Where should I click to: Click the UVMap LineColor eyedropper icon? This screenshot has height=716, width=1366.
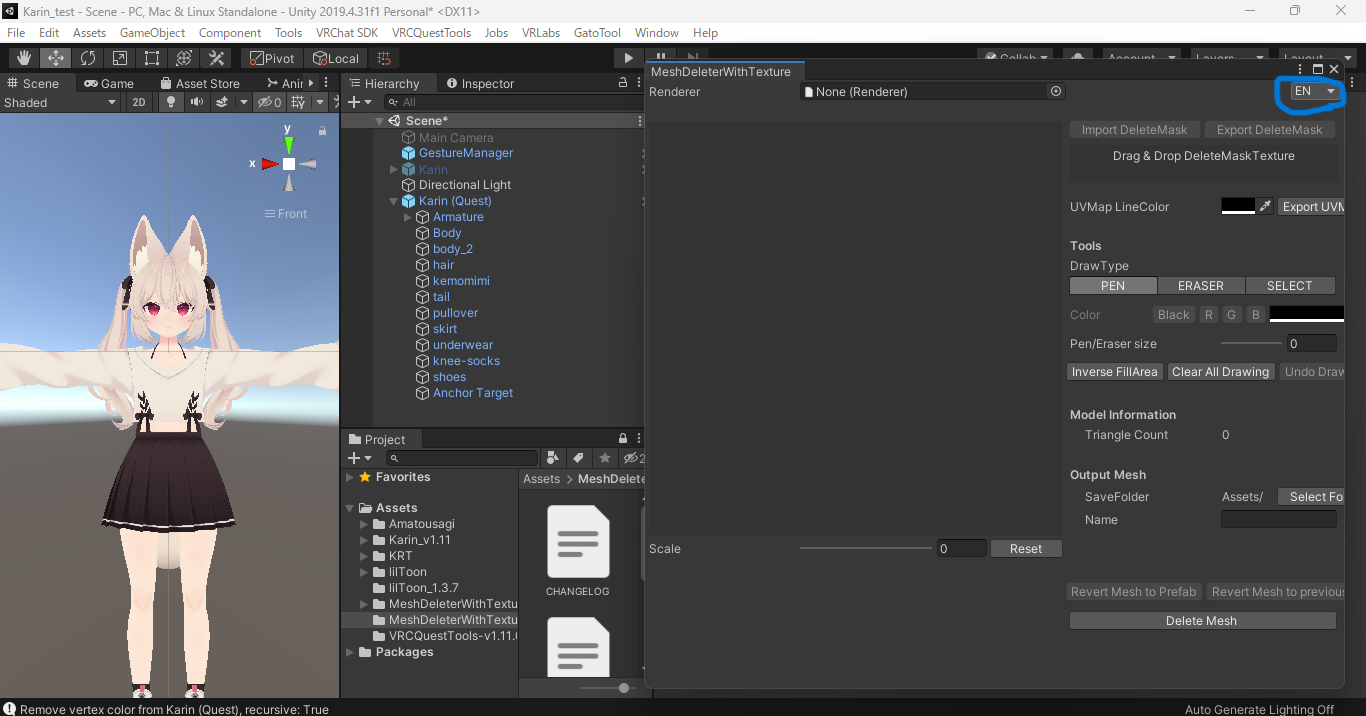(x=1265, y=206)
